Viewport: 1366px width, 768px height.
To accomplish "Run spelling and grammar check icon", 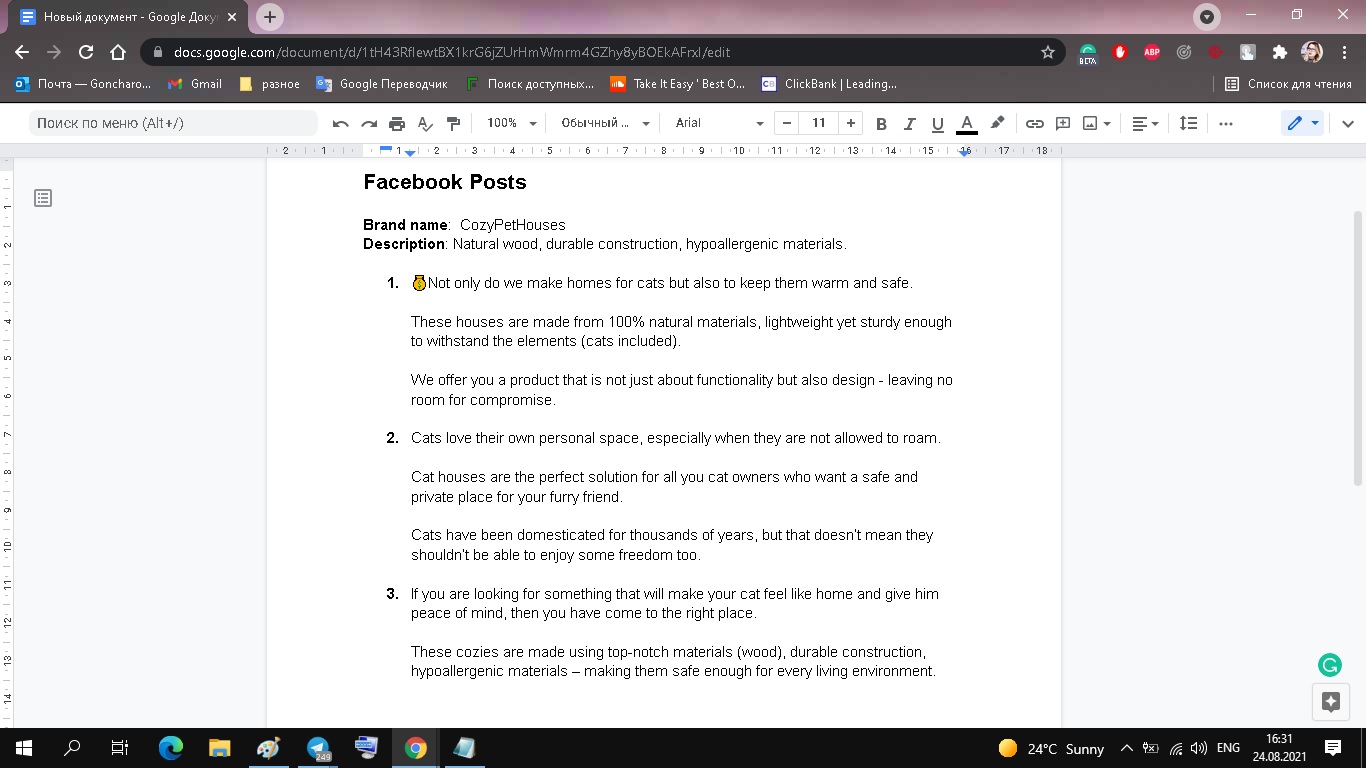I will (x=425, y=123).
